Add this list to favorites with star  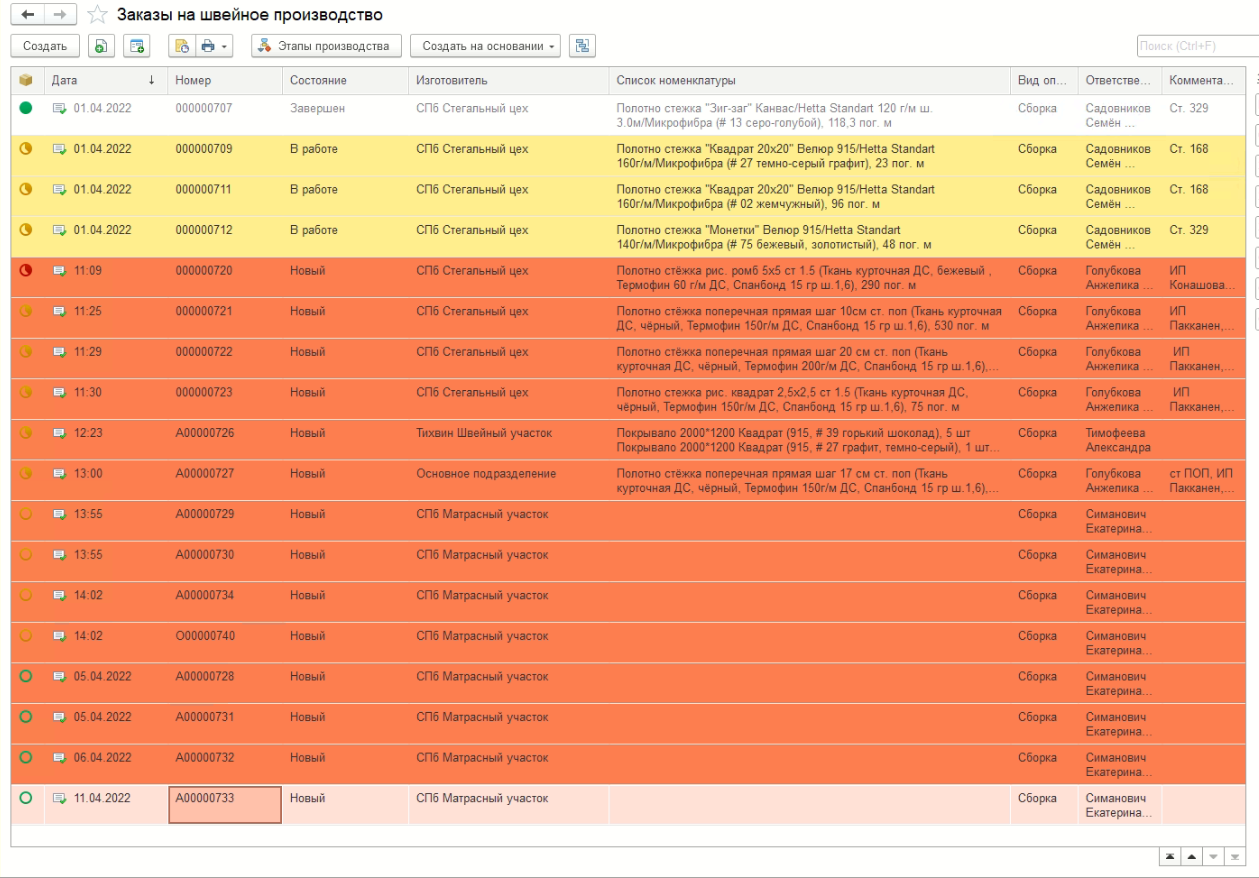[x=97, y=15]
